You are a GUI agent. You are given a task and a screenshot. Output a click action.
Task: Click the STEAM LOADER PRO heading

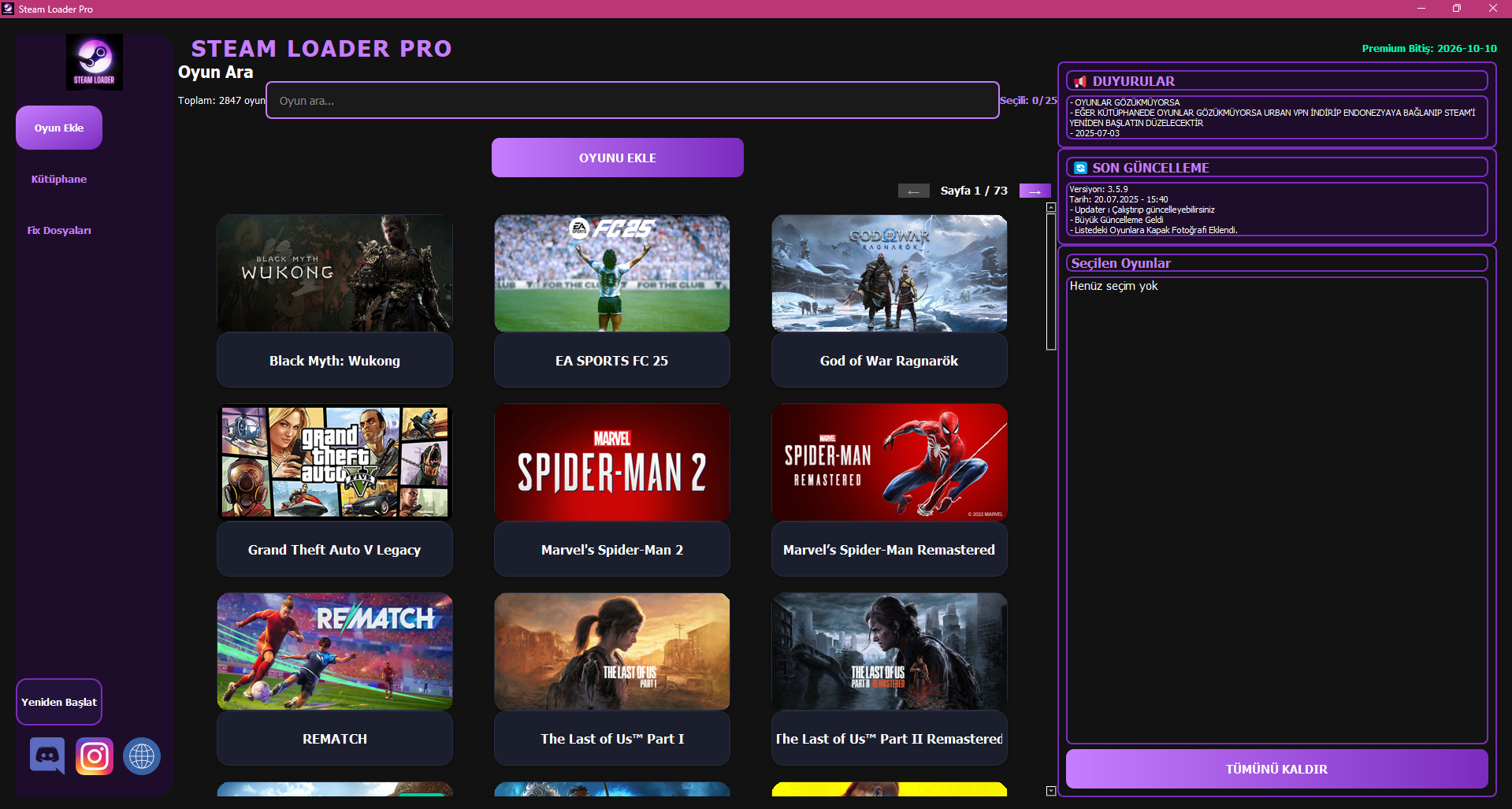pyautogui.click(x=321, y=49)
